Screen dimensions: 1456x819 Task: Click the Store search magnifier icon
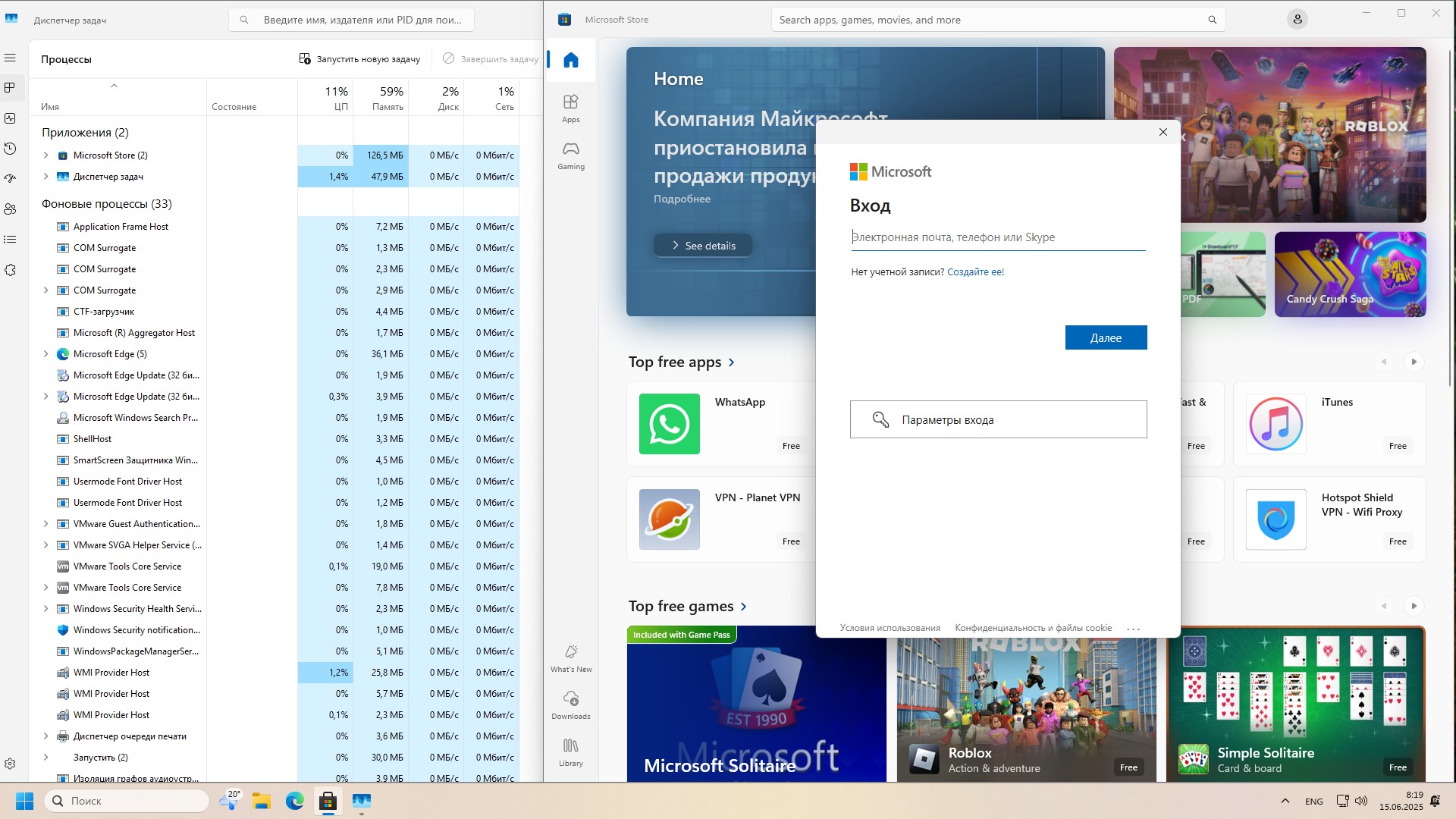[x=1212, y=20]
